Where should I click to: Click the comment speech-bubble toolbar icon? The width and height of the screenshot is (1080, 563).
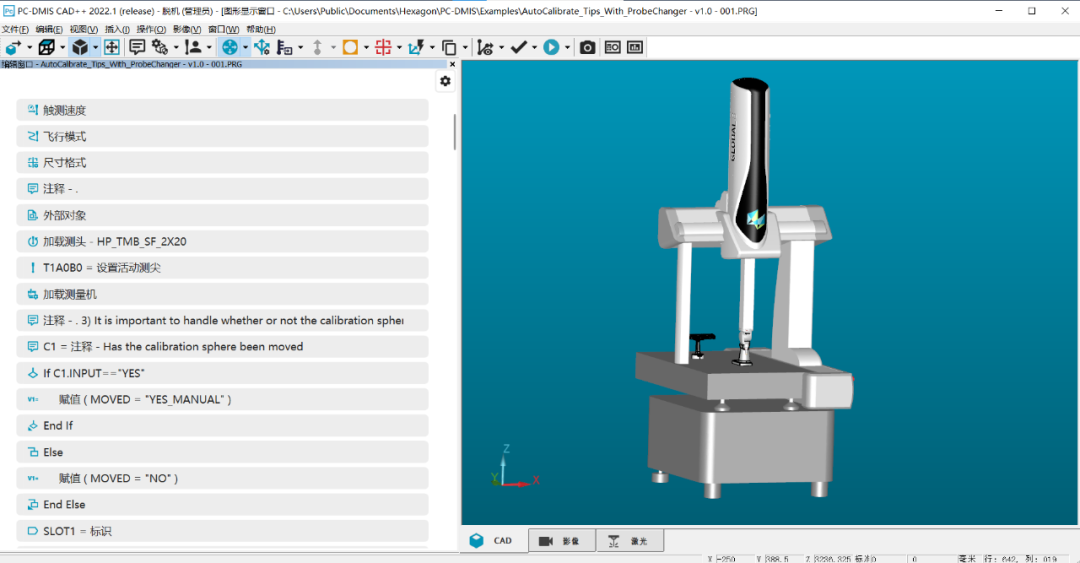click(x=137, y=47)
